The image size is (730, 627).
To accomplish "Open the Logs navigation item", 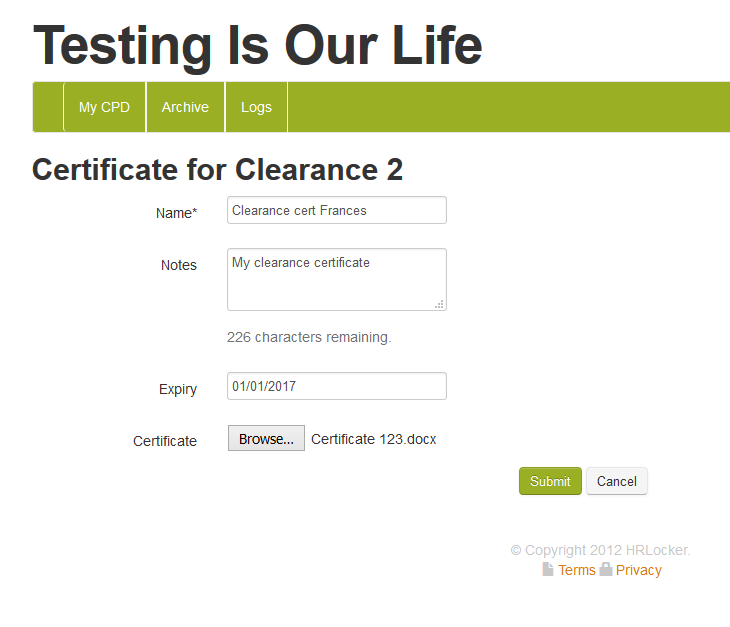I will tap(256, 107).
